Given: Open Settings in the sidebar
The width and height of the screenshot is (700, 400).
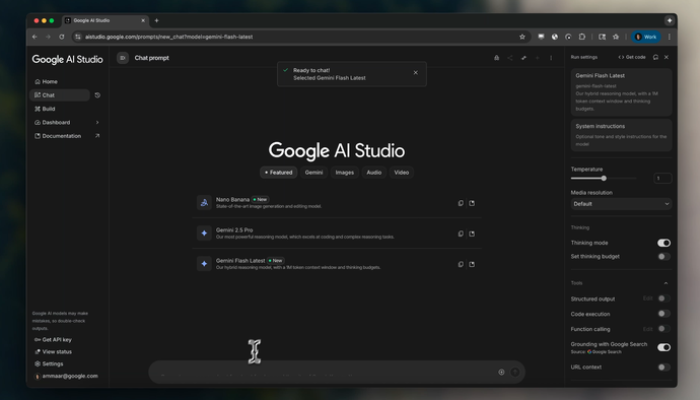Looking at the screenshot, I should tap(49, 364).
